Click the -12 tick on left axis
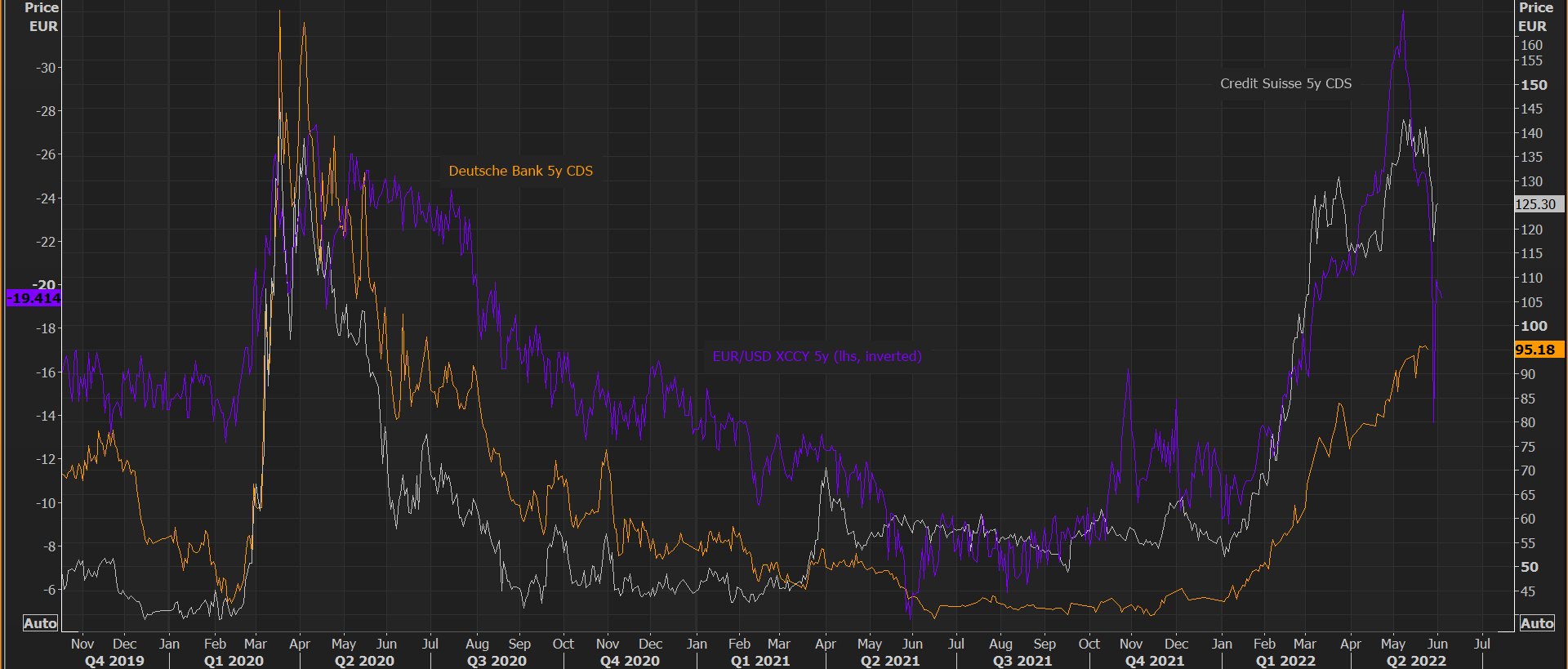 (46, 459)
